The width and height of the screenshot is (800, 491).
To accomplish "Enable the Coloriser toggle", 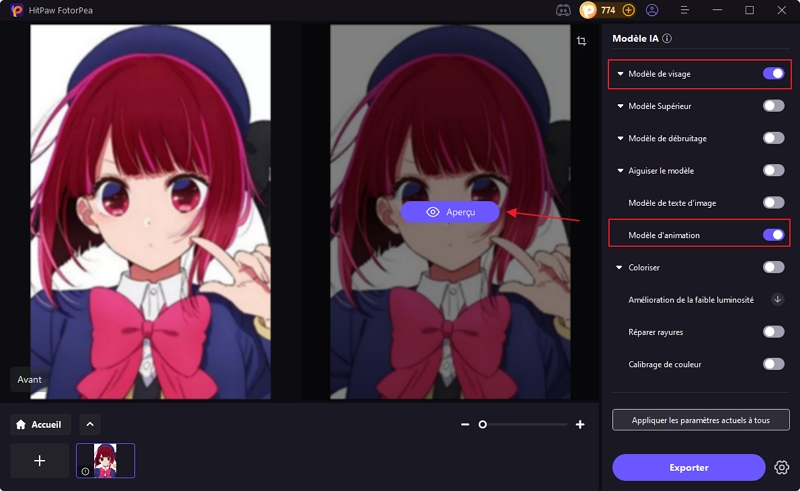I will pos(773,267).
